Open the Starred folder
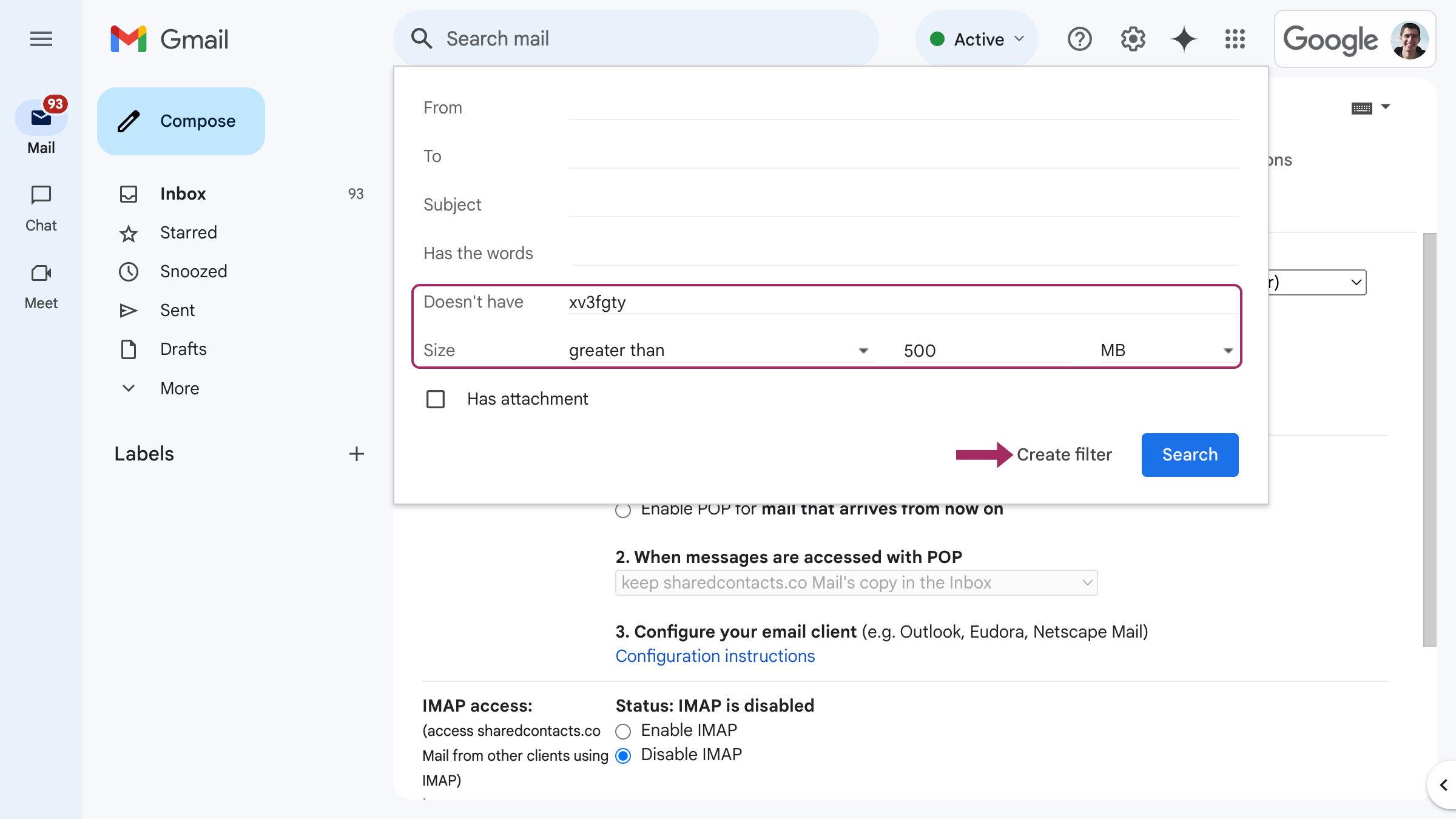Image resolution: width=1456 pixels, height=819 pixels. click(x=188, y=233)
